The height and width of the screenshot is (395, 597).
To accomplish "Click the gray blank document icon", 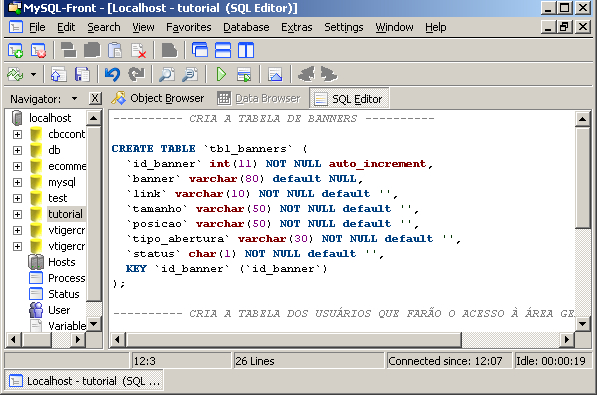I will (x=169, y=50).
